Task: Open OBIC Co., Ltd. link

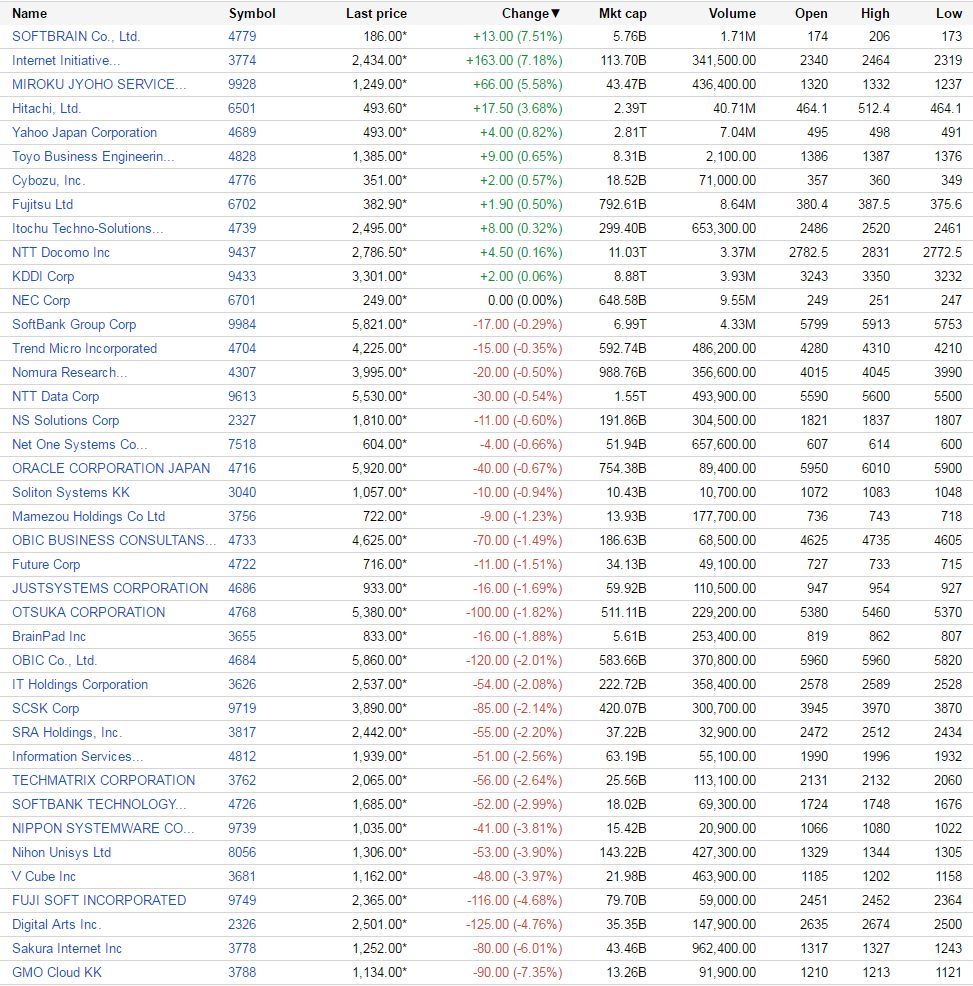Action: coord(54,660)
